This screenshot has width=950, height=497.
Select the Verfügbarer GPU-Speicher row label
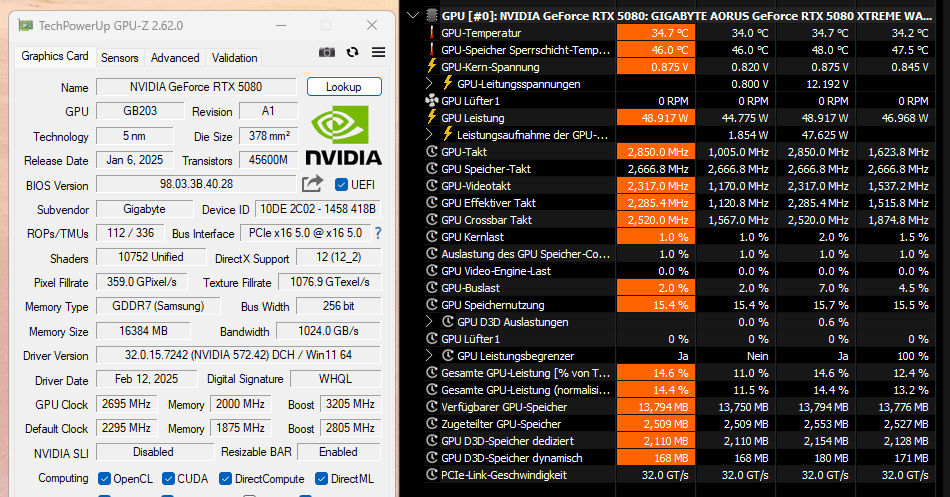pos(504,407)
